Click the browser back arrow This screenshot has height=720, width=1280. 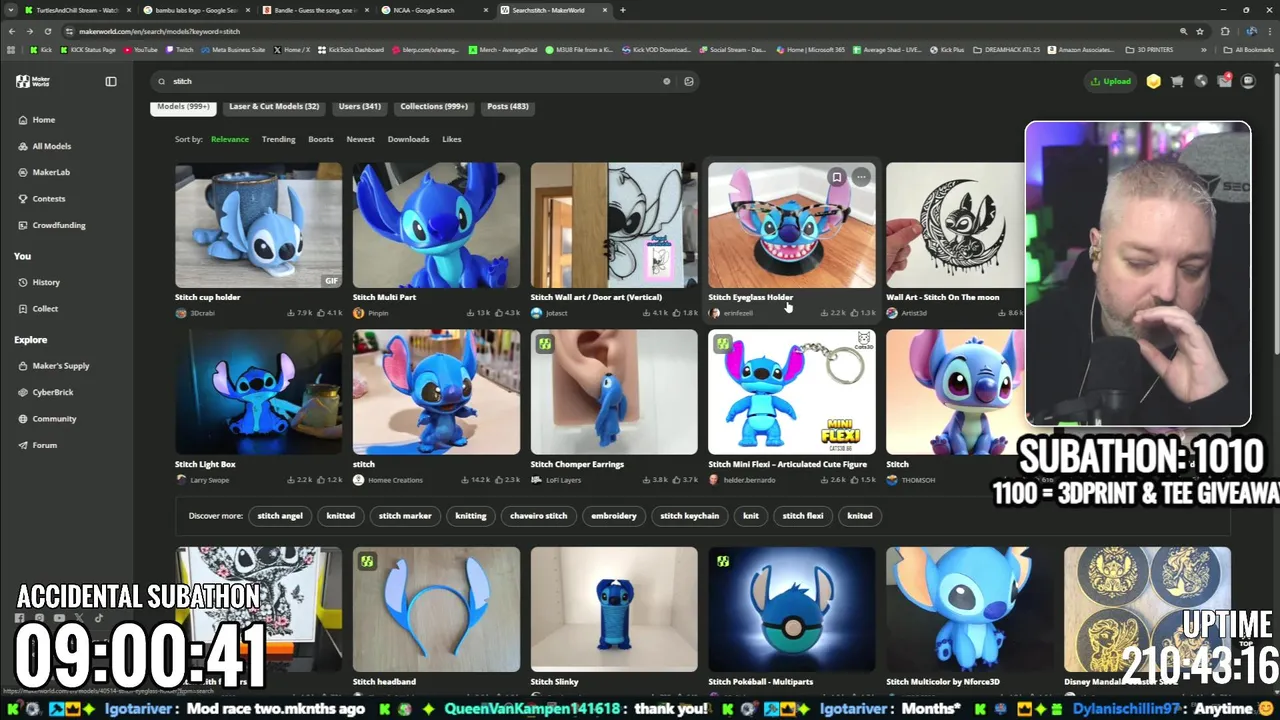(x=12, y=31)
